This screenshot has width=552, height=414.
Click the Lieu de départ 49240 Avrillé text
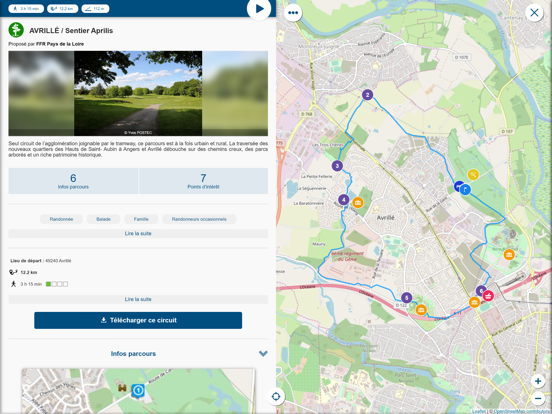(41, 261)
